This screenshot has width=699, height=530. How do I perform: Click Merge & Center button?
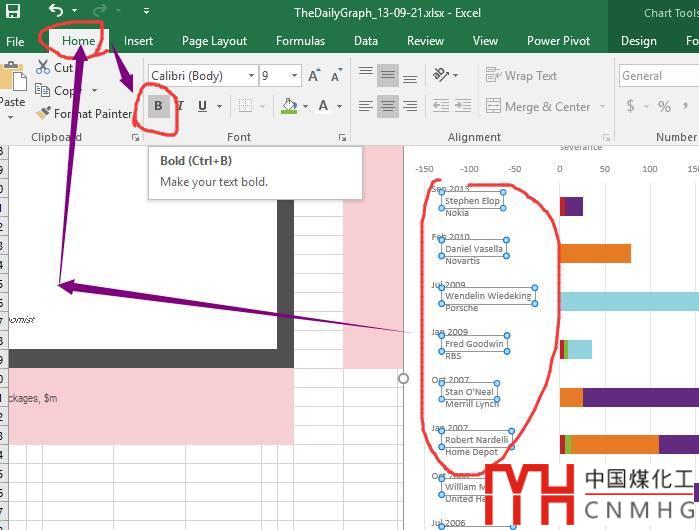(x=538, y=107)
